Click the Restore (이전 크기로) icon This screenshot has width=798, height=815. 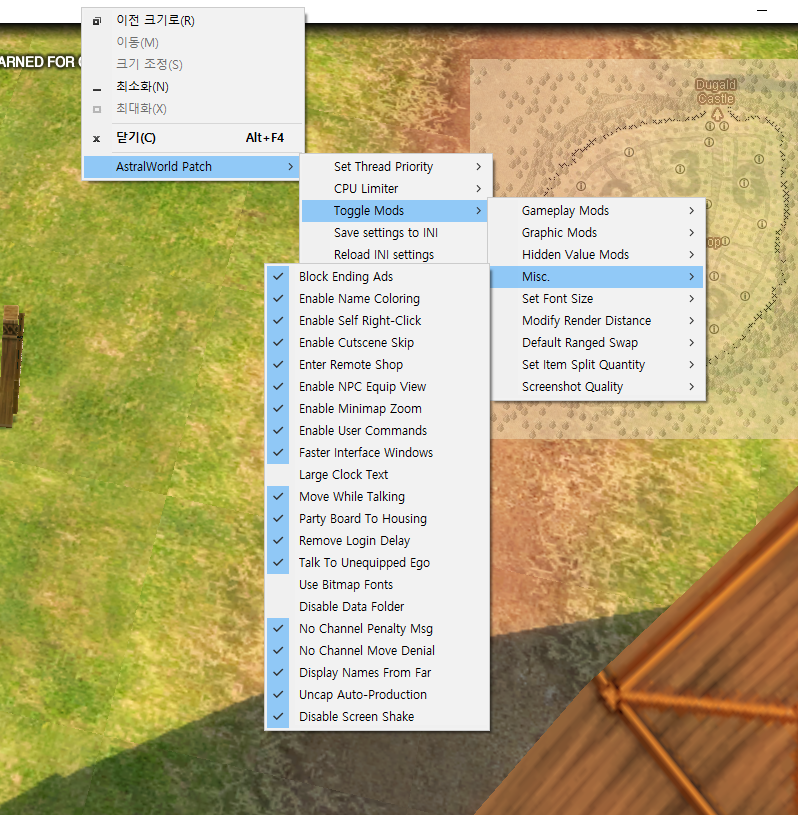tap(97, 21)
